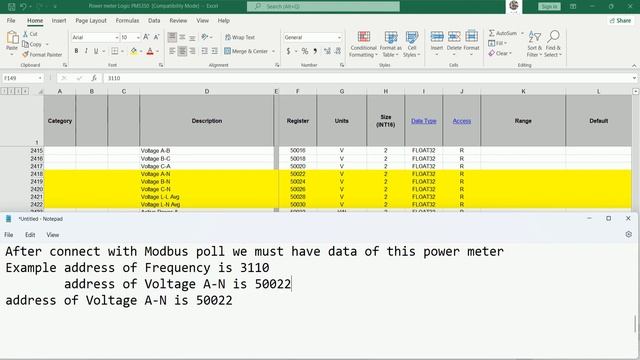Viewport: 640px width, 360px height.
Task: Open Find & Select magnifier
Action: pyautogui.click(x=553, y=44)
